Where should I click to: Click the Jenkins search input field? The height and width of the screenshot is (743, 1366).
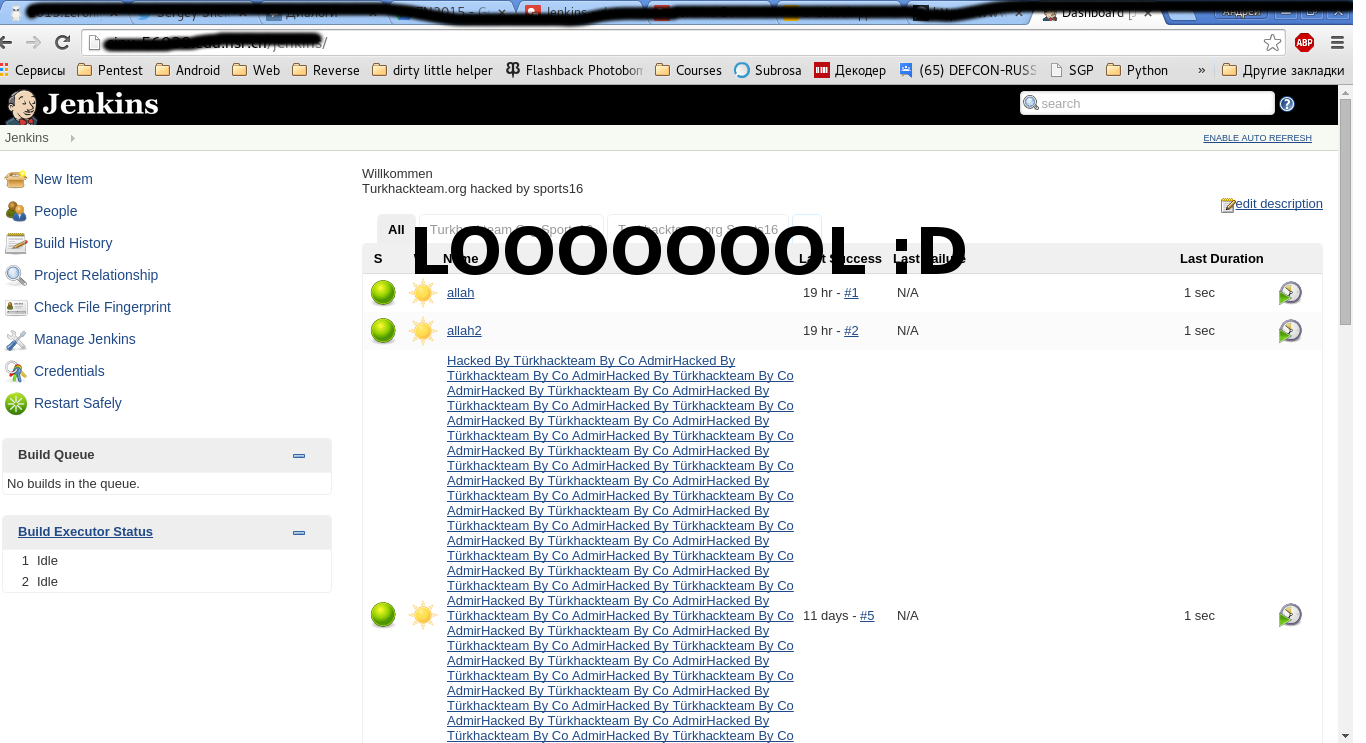tap(1147, 103)
